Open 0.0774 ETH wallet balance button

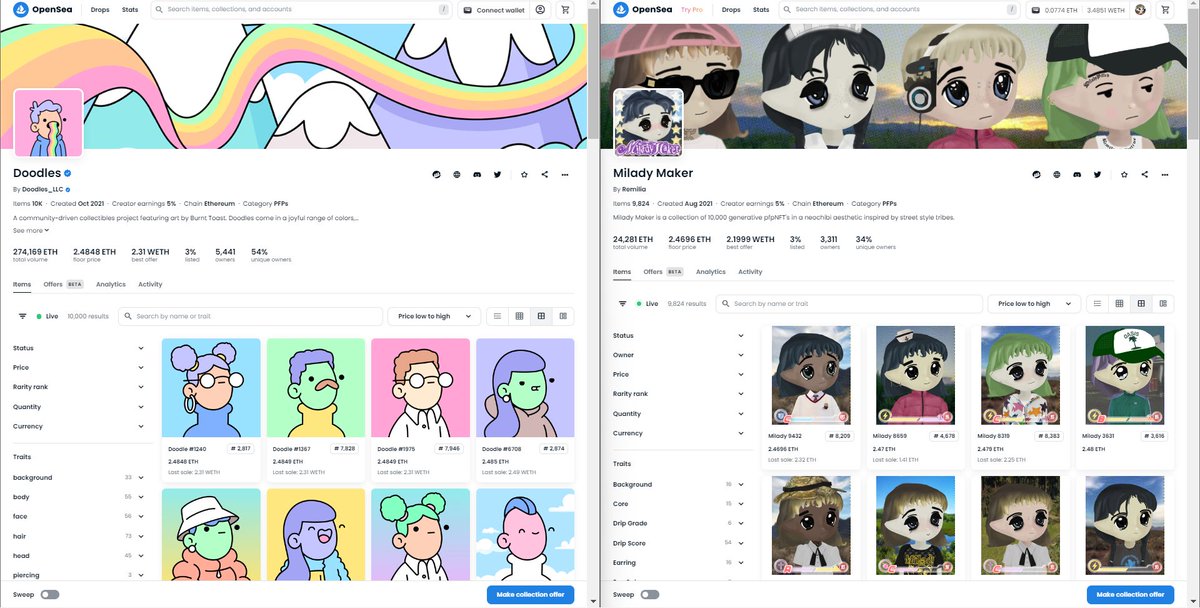[x=1052, y=10]
